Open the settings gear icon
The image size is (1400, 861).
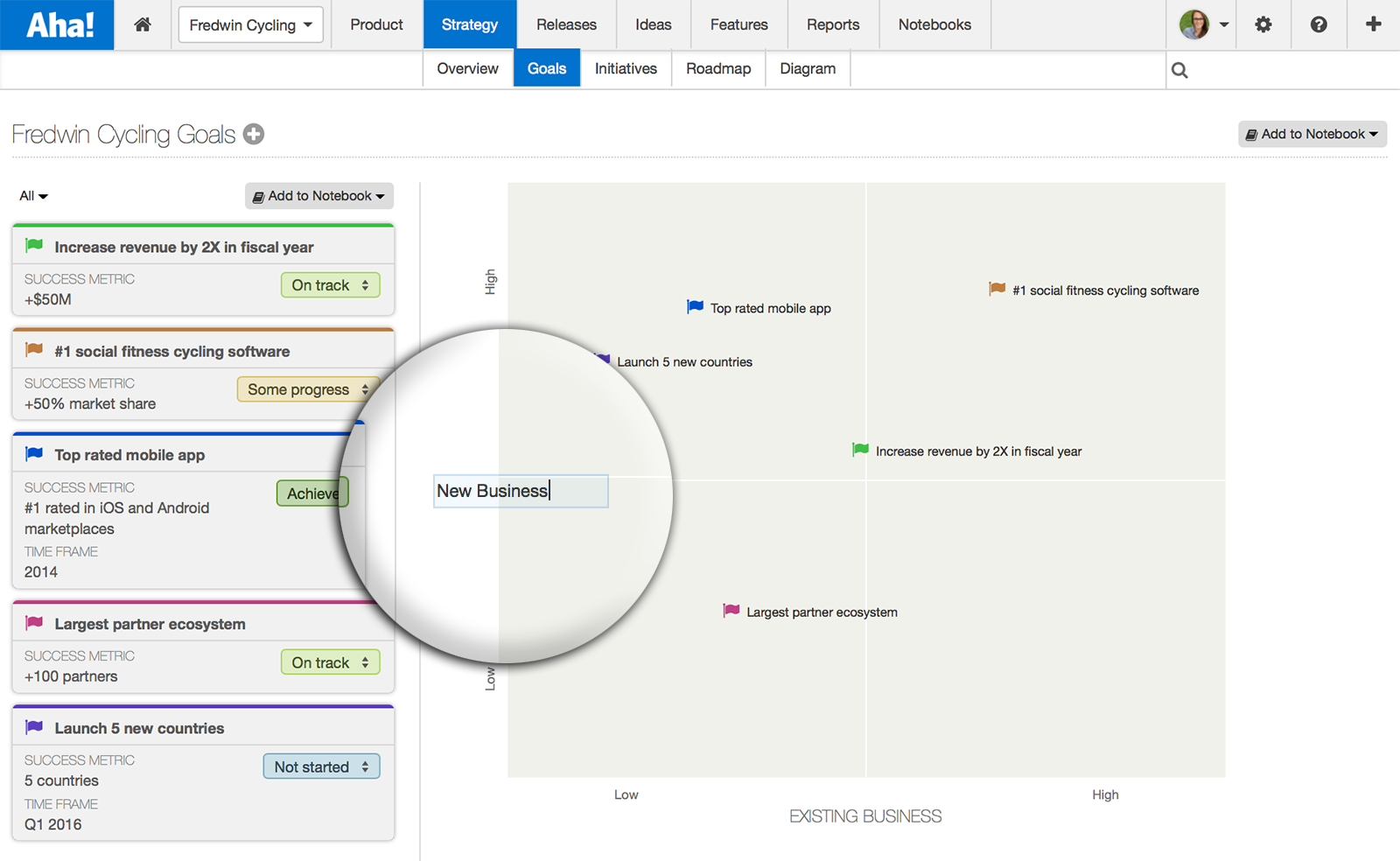click(x=1263, y=24)
